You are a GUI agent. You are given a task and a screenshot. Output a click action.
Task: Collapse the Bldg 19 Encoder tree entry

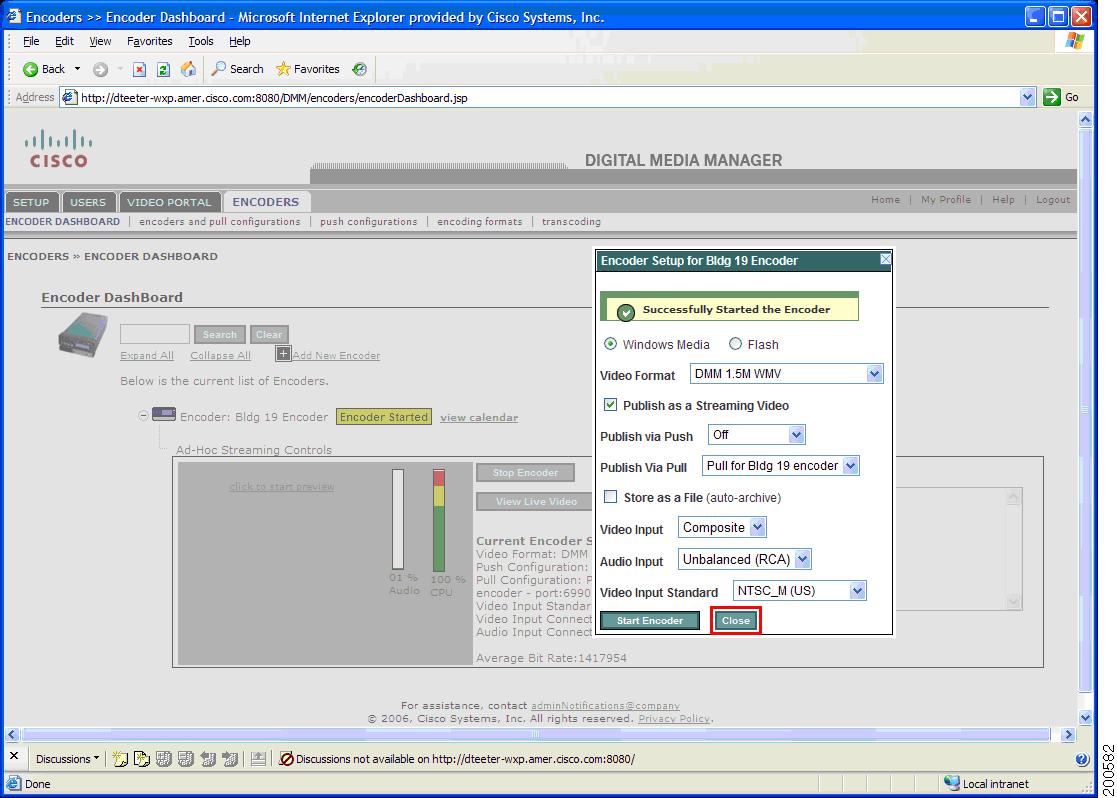pos(141,414)
